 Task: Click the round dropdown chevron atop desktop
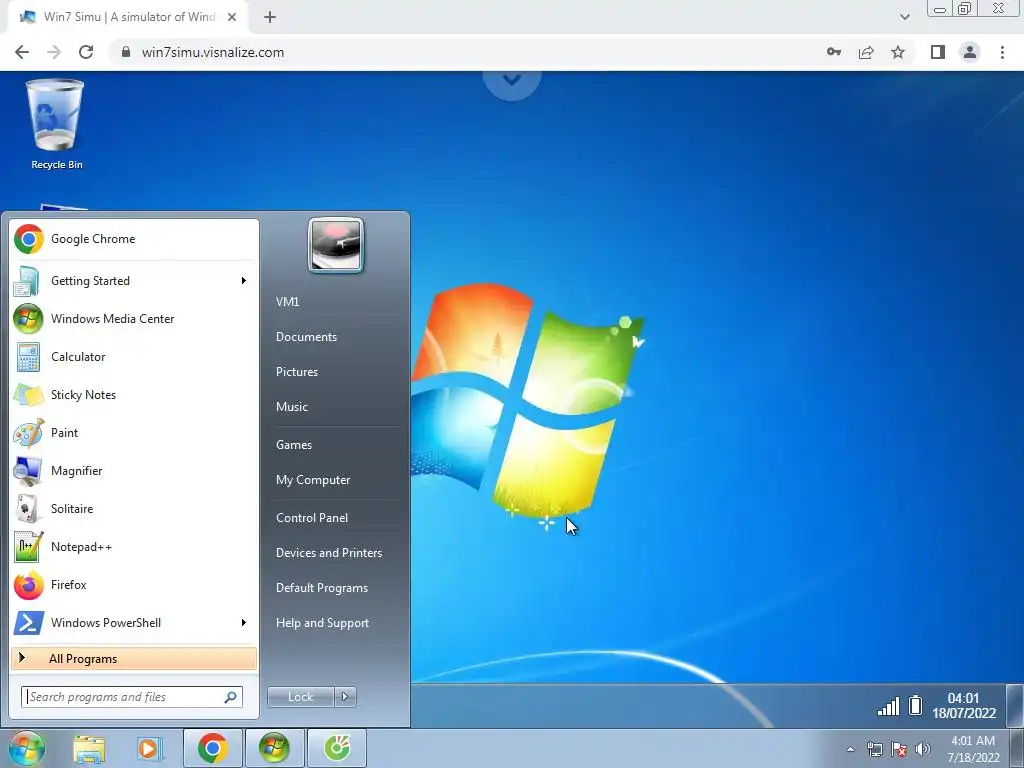tap(512, 82)
